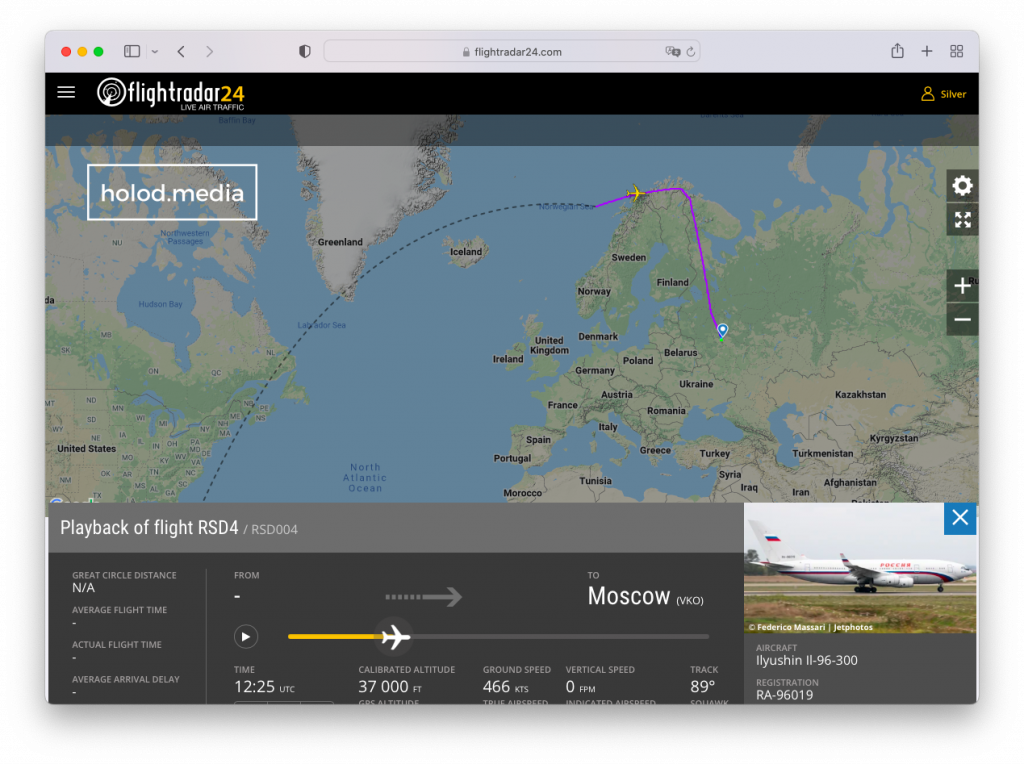Viewport: 1024px width, 764px height.
Task: Click the Ilyushin aircraft photo
Action: click(x=860, y=568)
